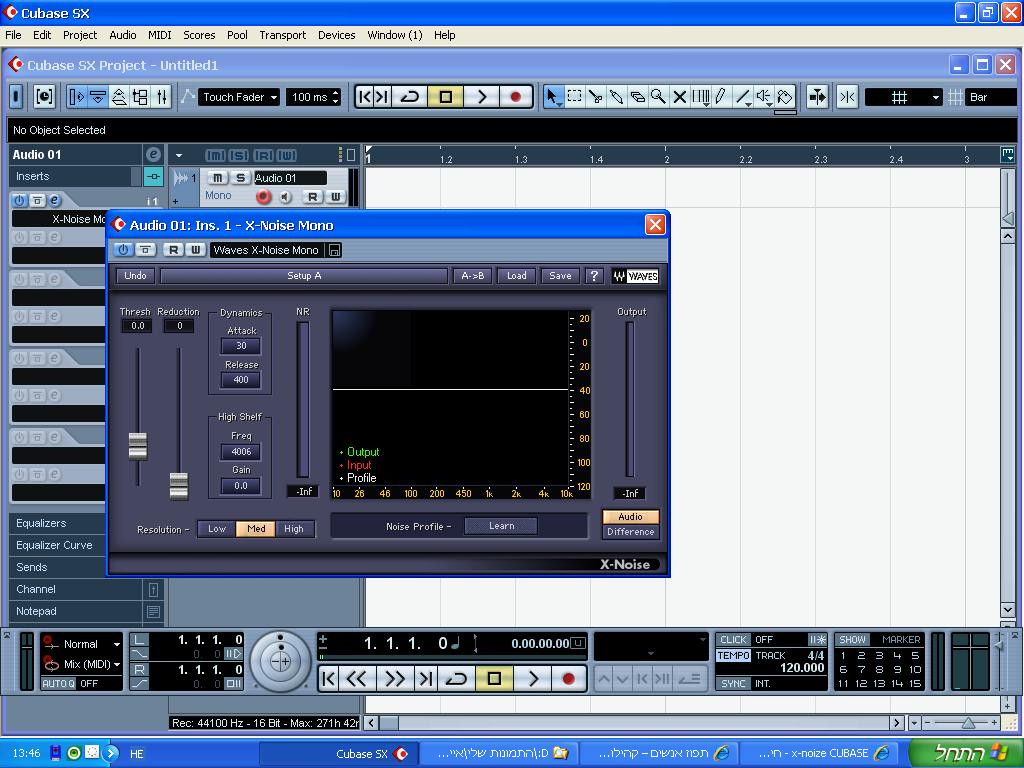
Task: Toggle metronome CLICK in transport
Action: point(733,639)
